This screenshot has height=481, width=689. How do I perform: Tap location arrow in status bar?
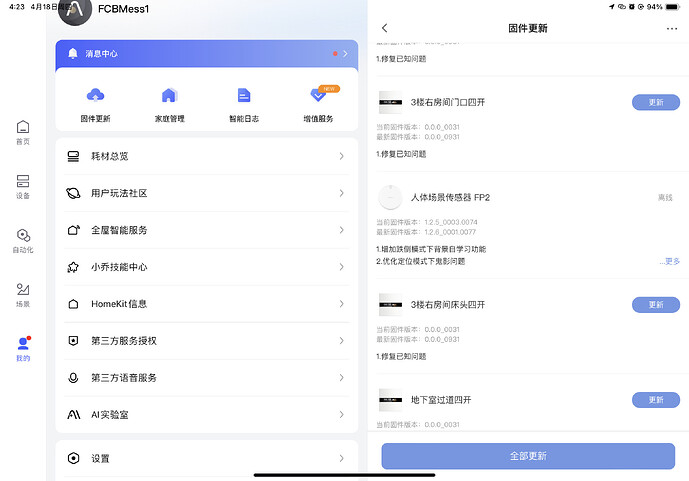point(611,7)
